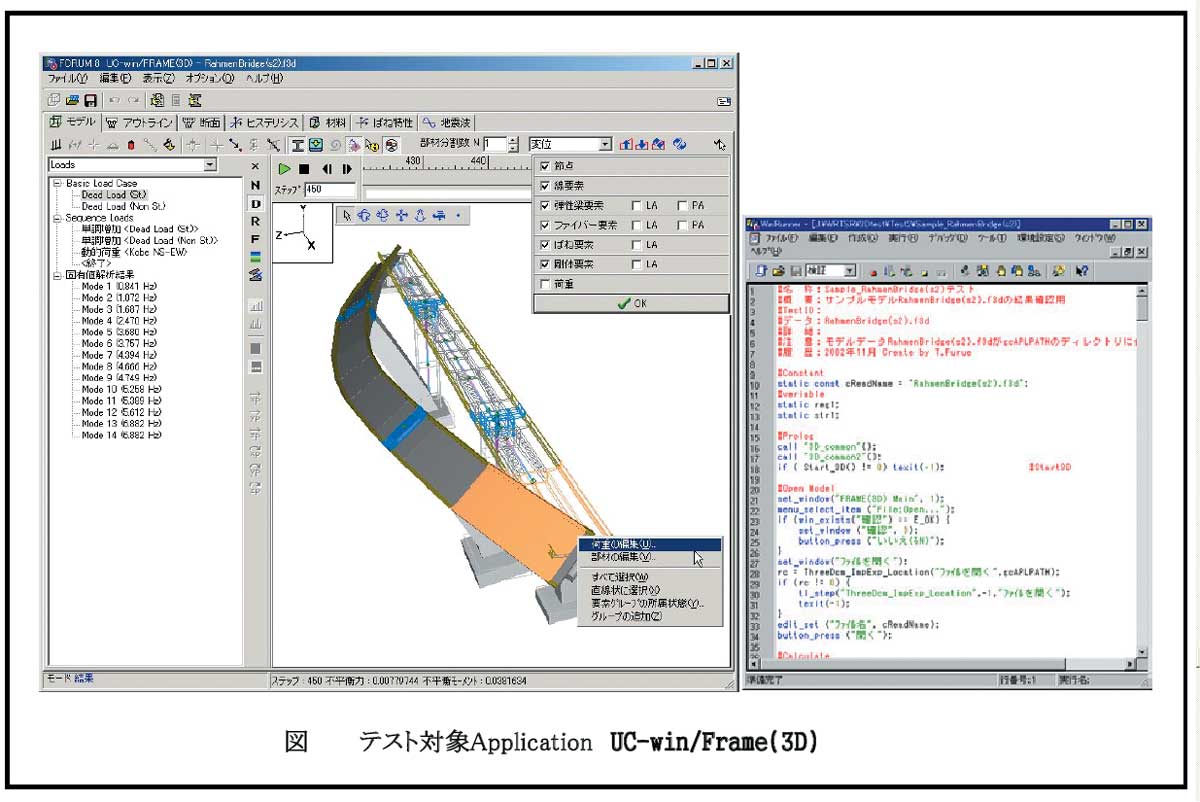
Task: Collapse the 固有値解析結果 tree node
Action: pyautogui.click(x=57, y=275)
